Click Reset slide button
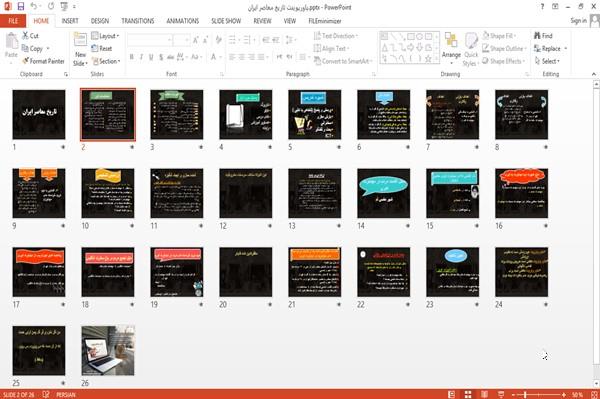Image resolution: width=600 pixels, height=399 pixels. (102, 49)
